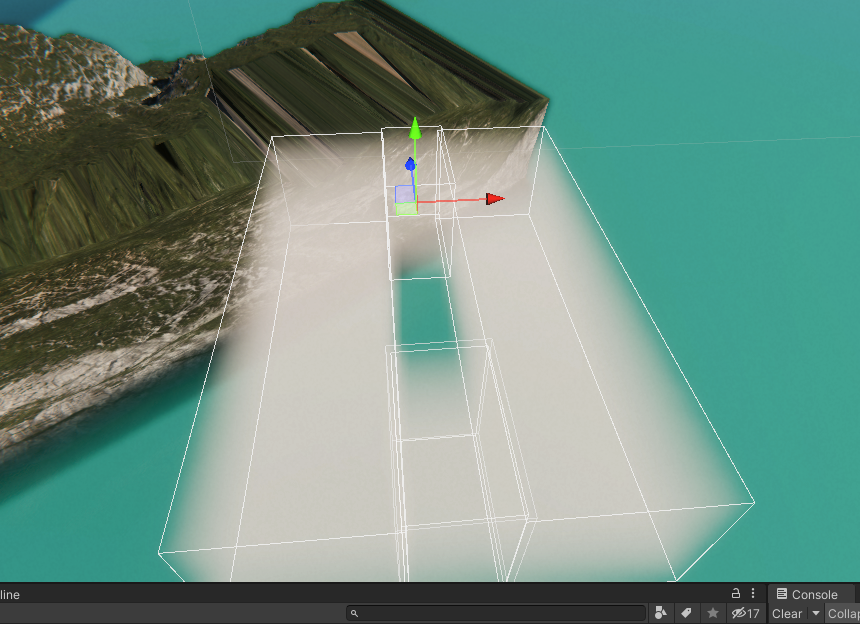
Task: Click the green Y-axis move arrow gizmo
Action: click(x=415, y=128)
